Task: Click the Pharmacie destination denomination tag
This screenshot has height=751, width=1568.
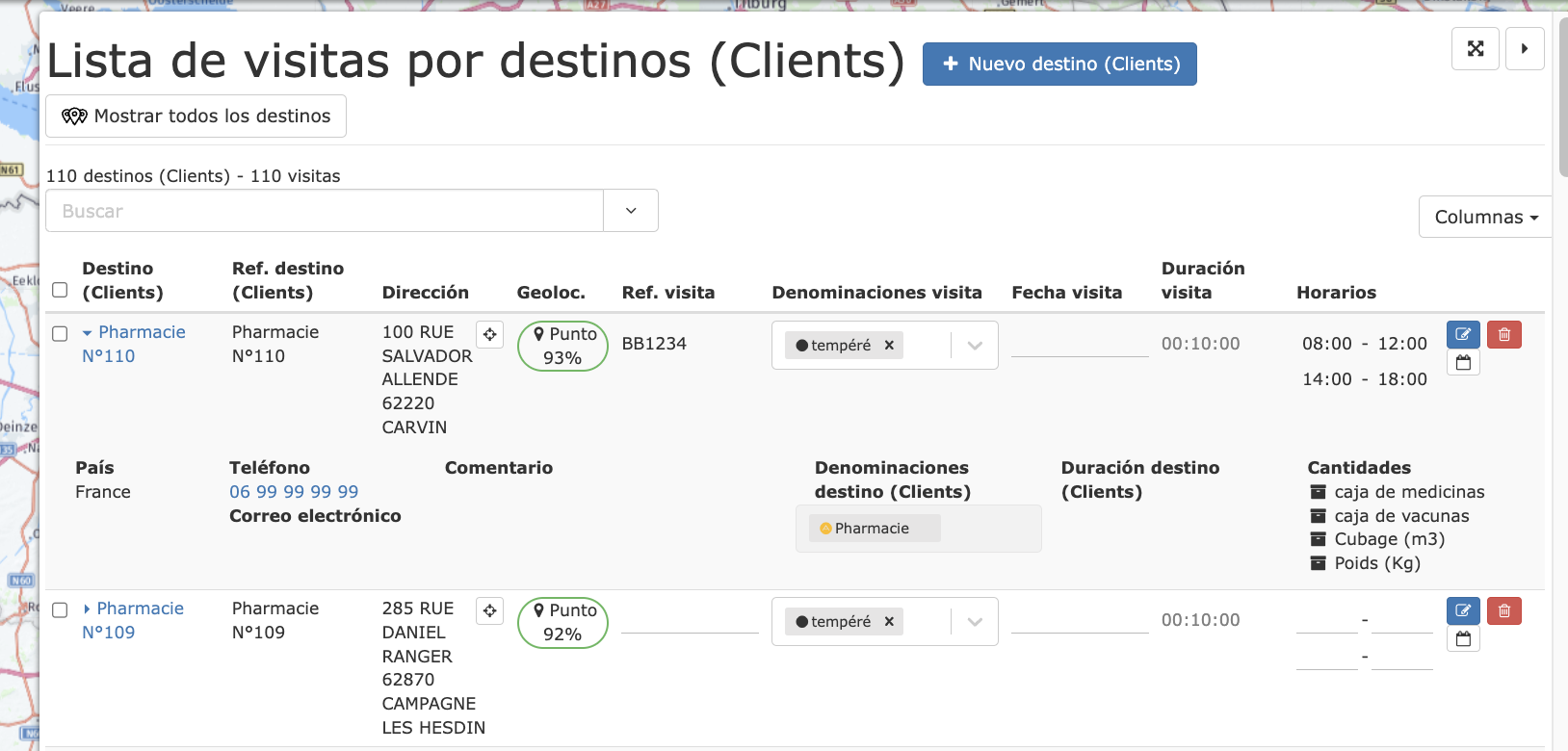Action: pos(874,528)
